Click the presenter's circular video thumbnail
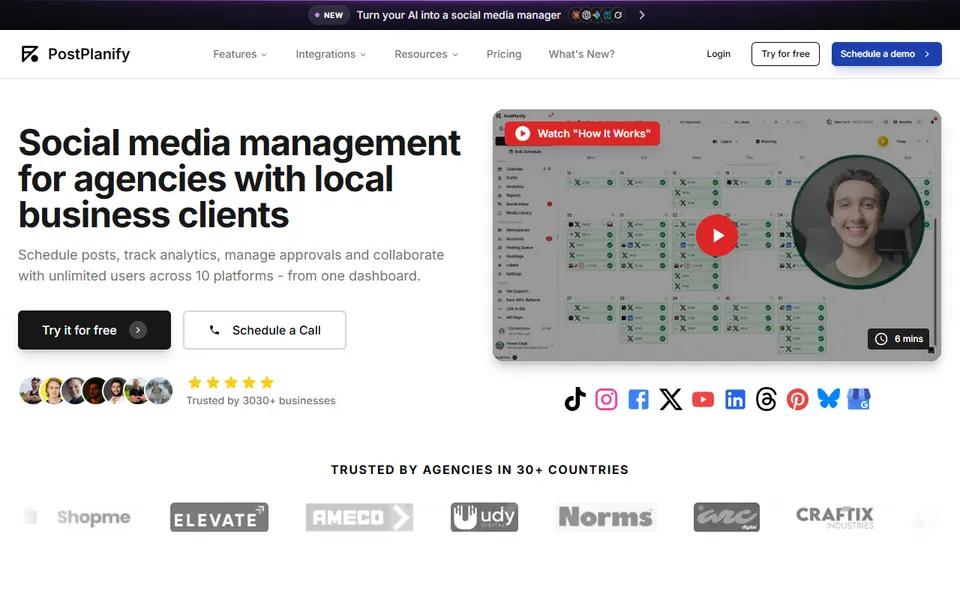 (x=858, y=221)
